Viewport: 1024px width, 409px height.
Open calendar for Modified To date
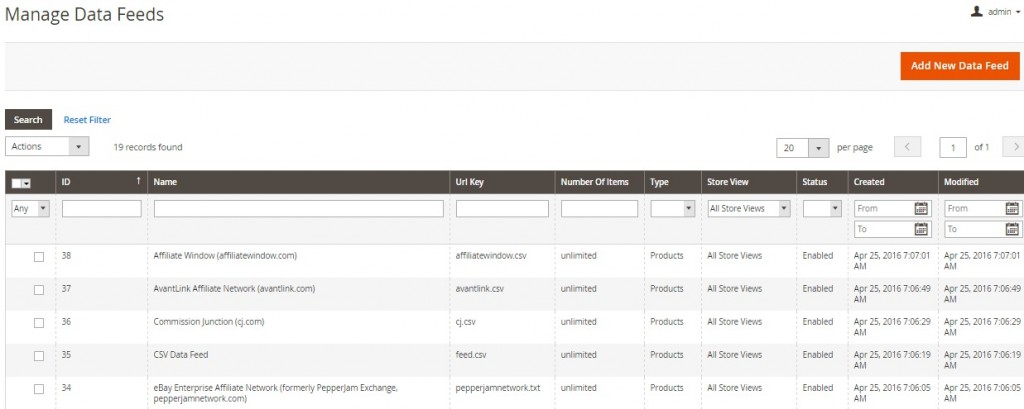[x=1011, y=230]
